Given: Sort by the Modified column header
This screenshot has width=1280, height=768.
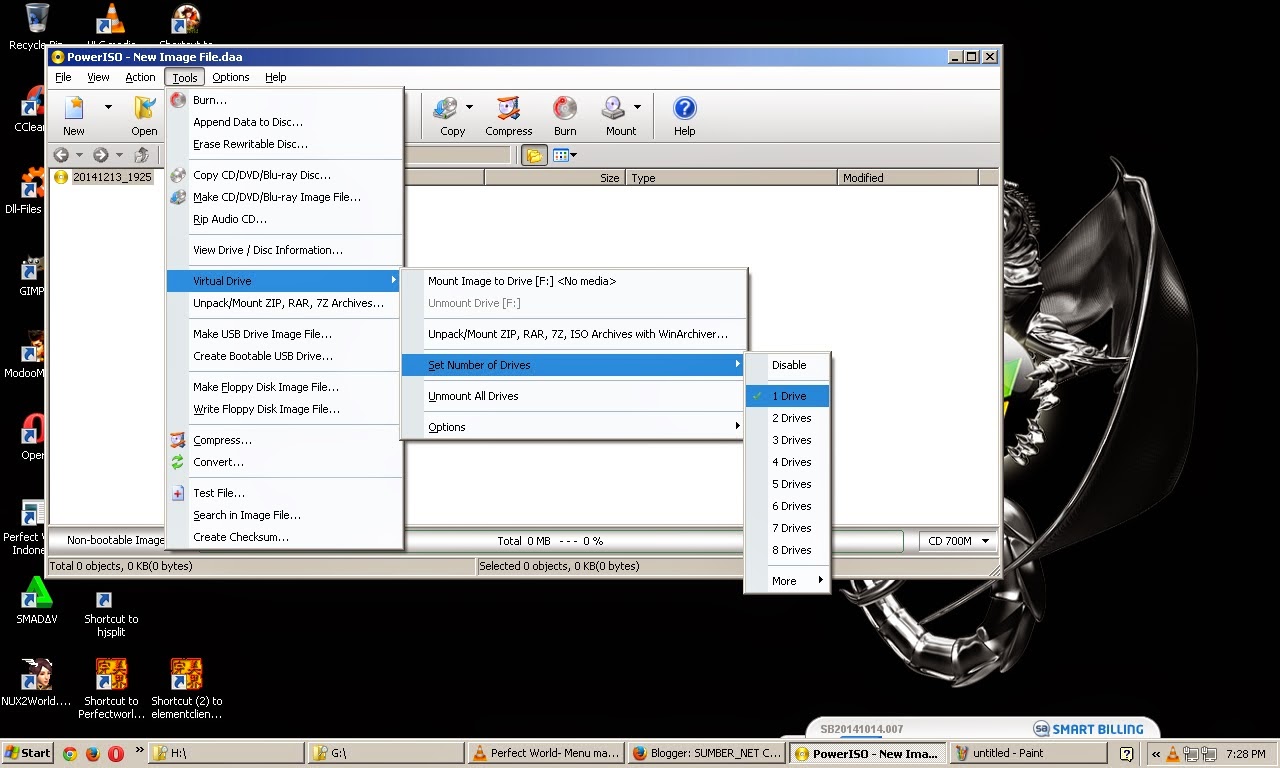Looking at the screenshot, I should (x=908, y=178).
